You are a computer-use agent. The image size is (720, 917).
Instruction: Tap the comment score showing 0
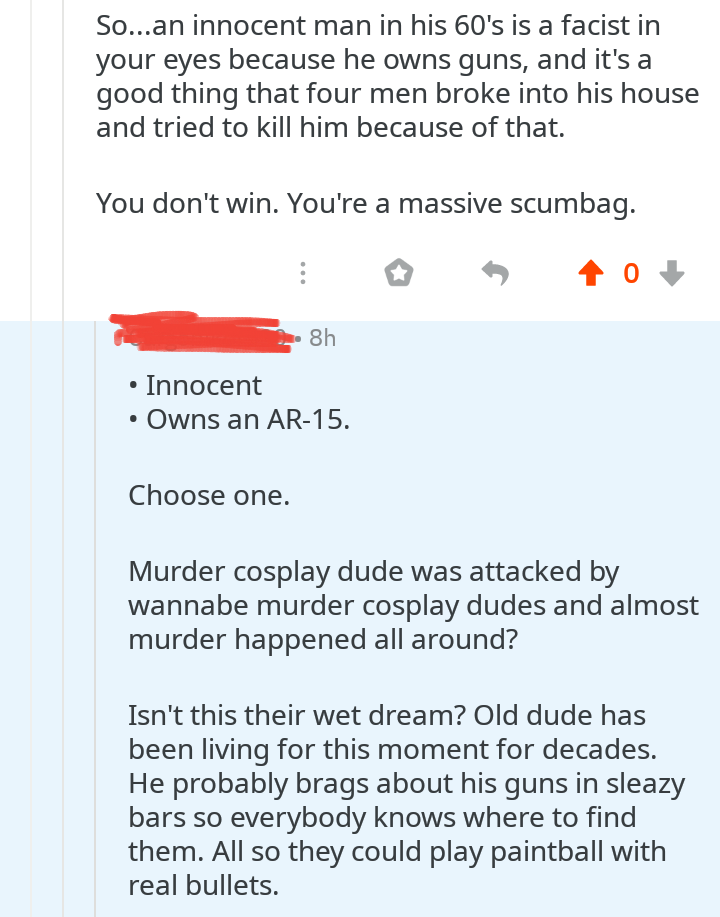[630, 273]
